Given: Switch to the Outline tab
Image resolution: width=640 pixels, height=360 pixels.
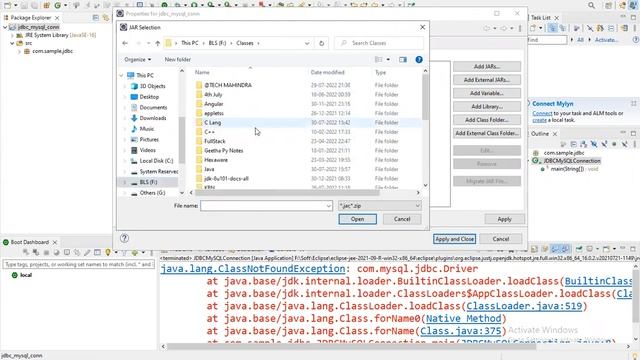Looking at the screenshot, I should (540, 134).
